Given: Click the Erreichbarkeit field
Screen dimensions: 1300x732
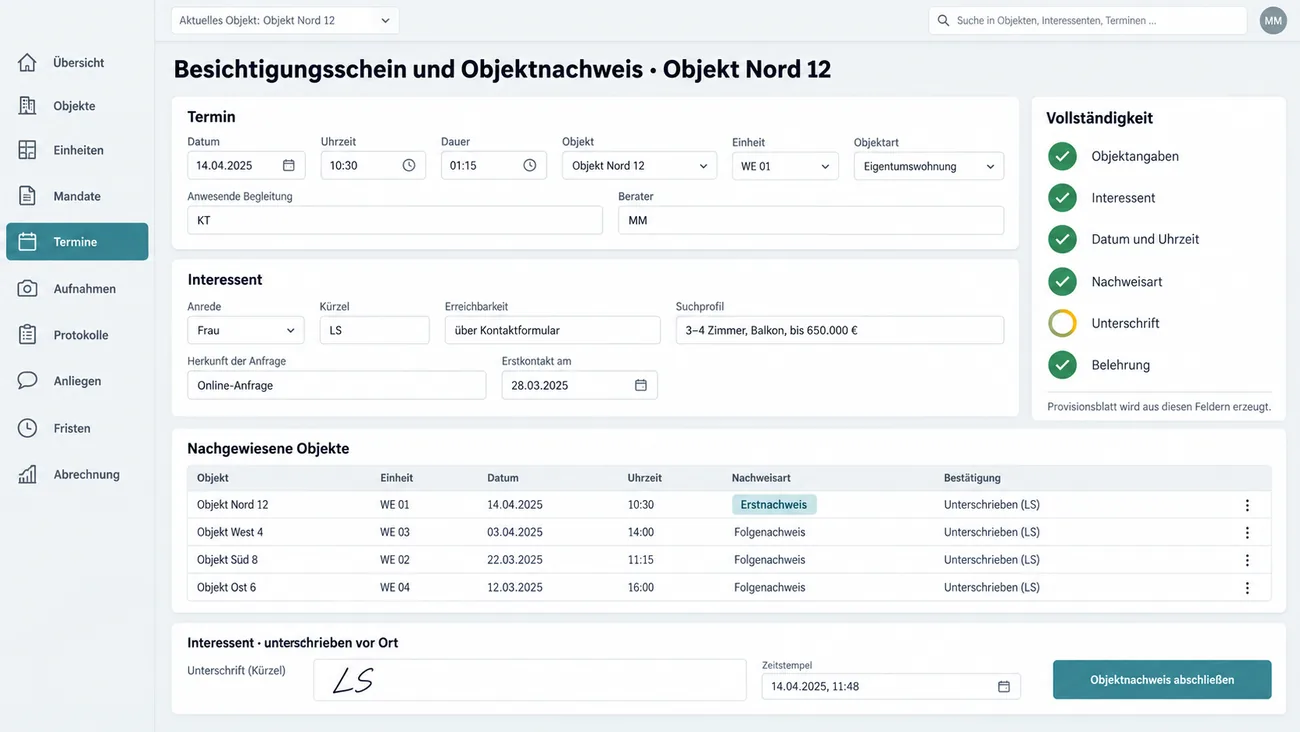Looking at the screenshot, I should click(553, 330).
